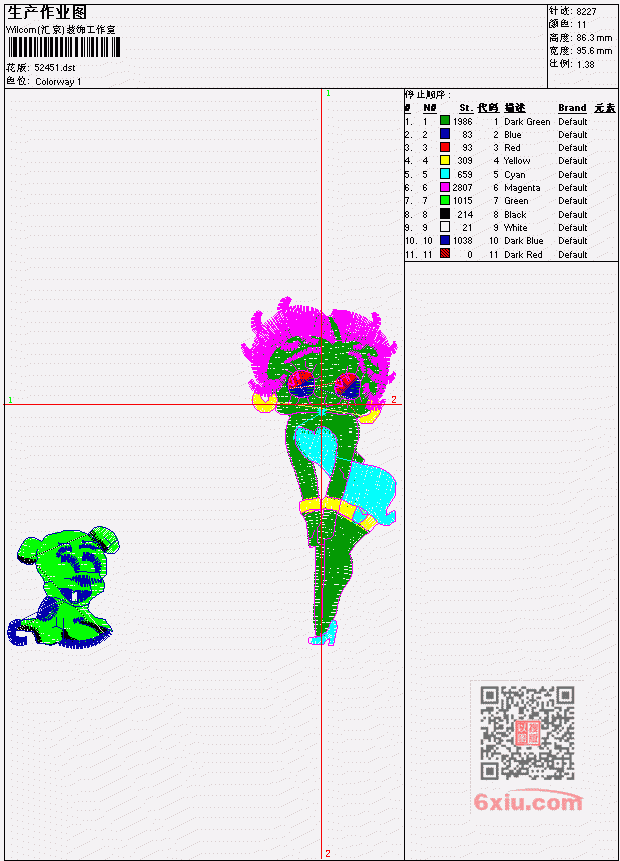The height and width of the screenshot is (861, 620).
Task: Select the color count line 颜色: 11
Action: tap(568, 24)
